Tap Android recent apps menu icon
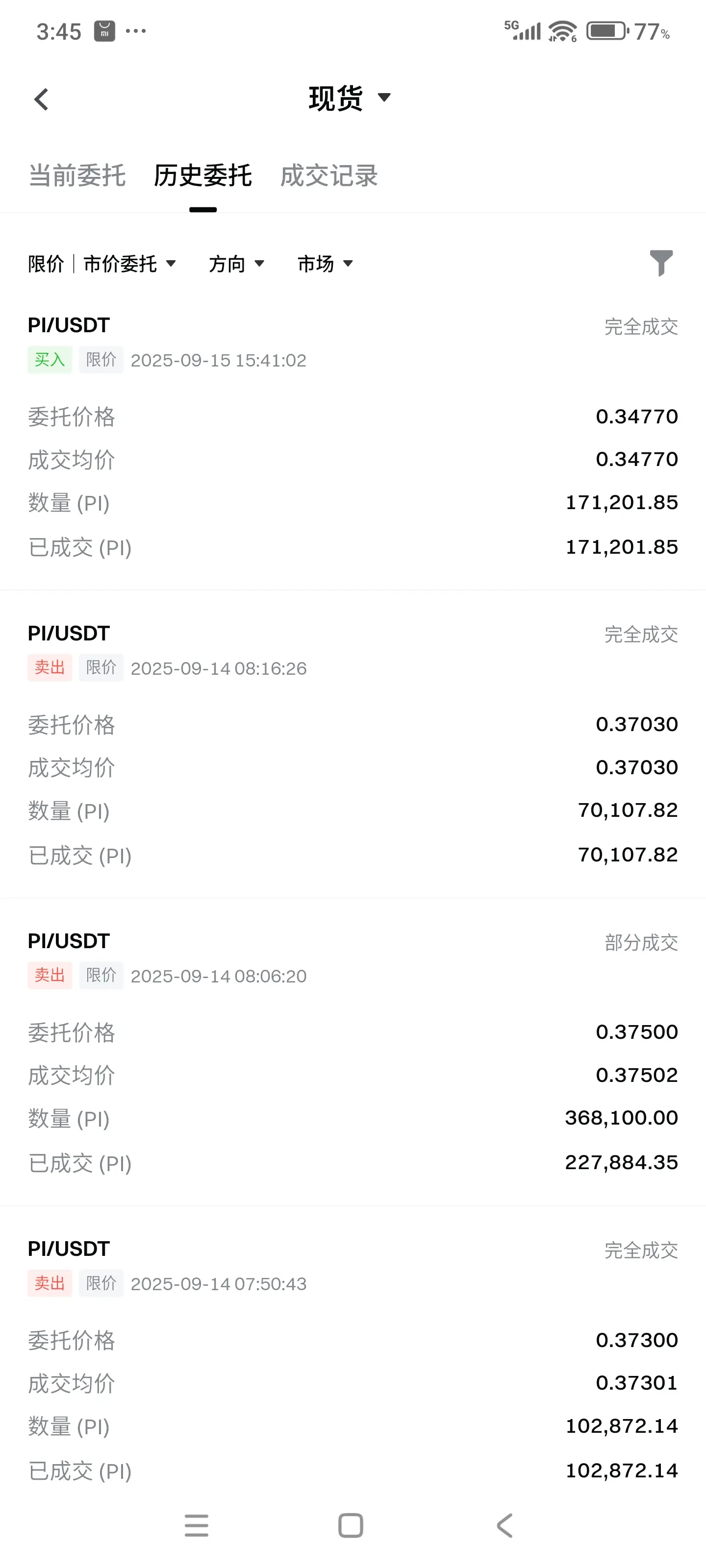The image size is (706, 1568). tap(196, 1525)
